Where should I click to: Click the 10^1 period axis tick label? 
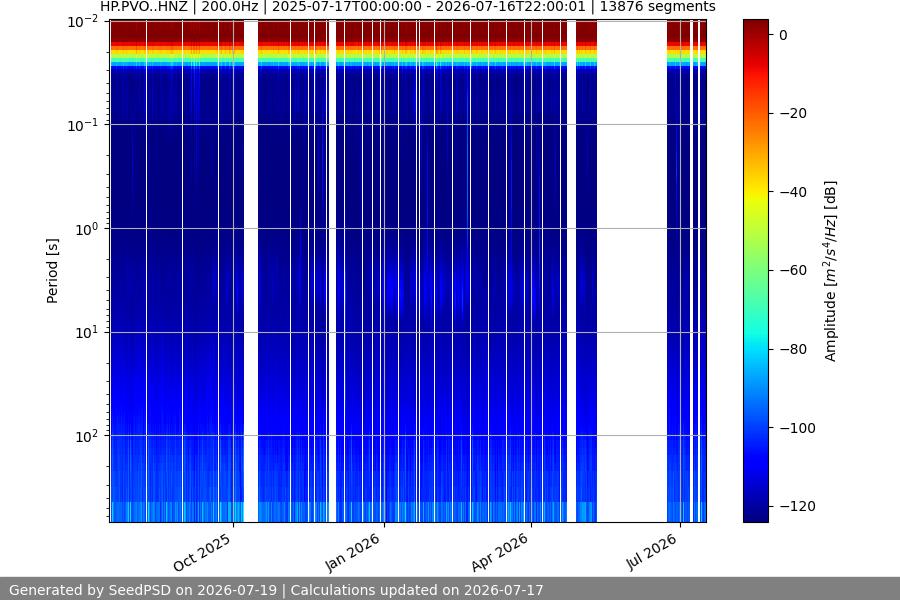(x=86, y=333)
